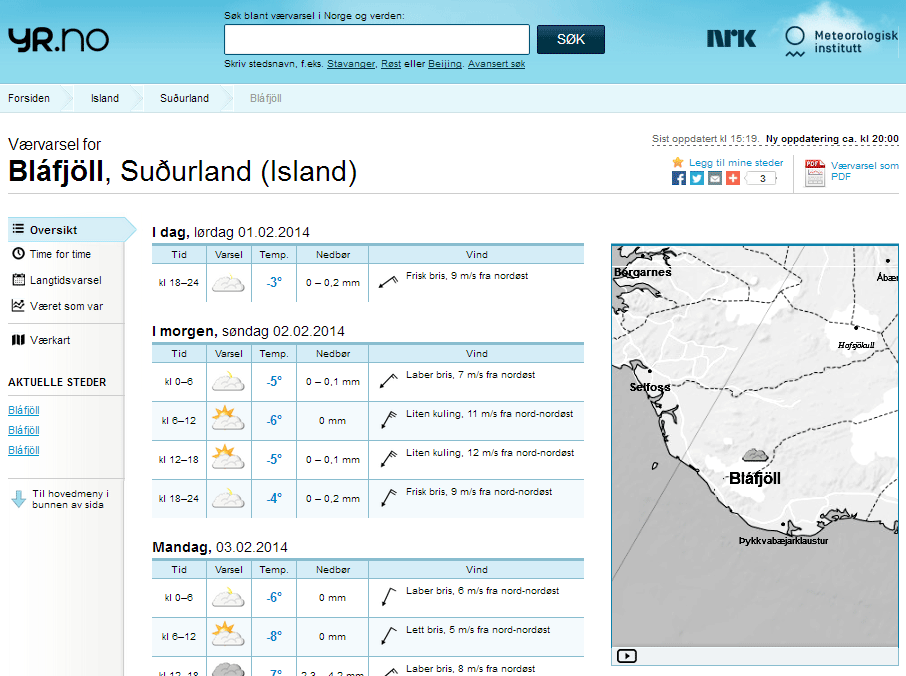Click the Avansert søk link
This screenshot has height=676, width=906.
coord(496,64)
